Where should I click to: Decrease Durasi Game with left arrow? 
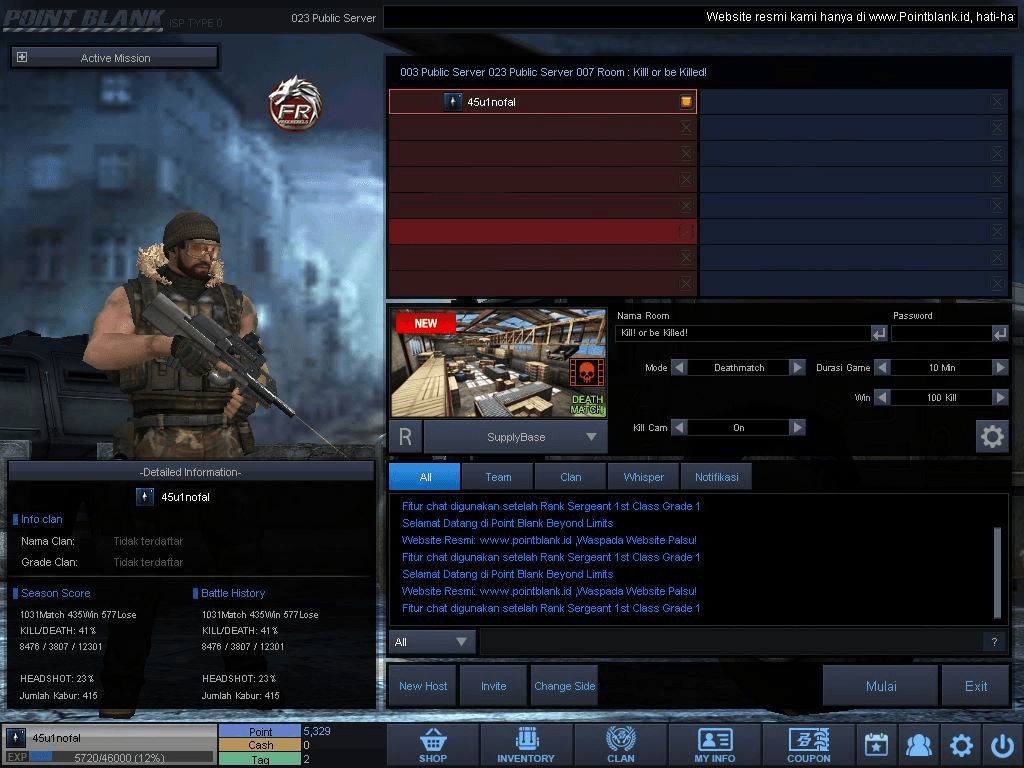point(882,368)
